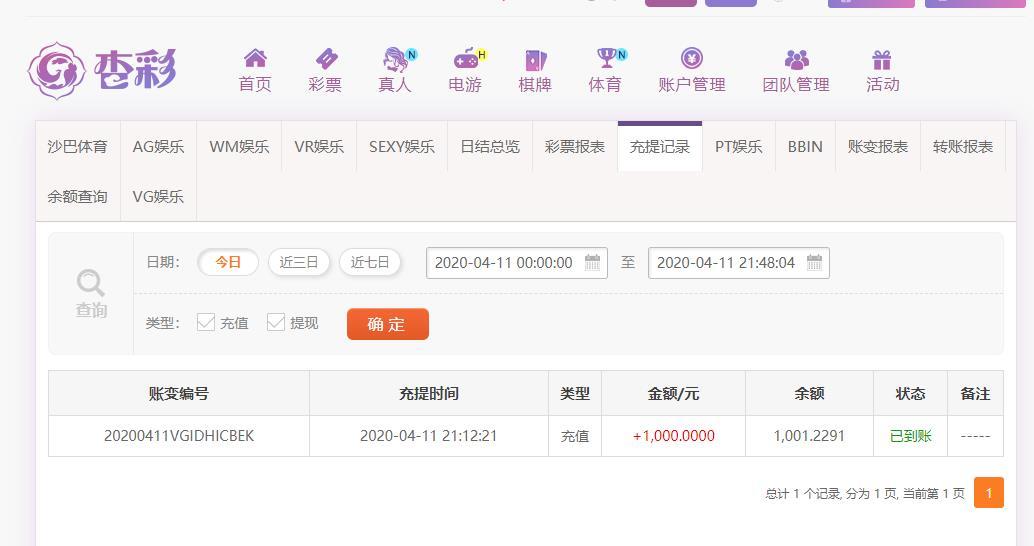Screen dimensions: 1034x546
Task: Click the 金额/元 column header
Action: (673, 394)
